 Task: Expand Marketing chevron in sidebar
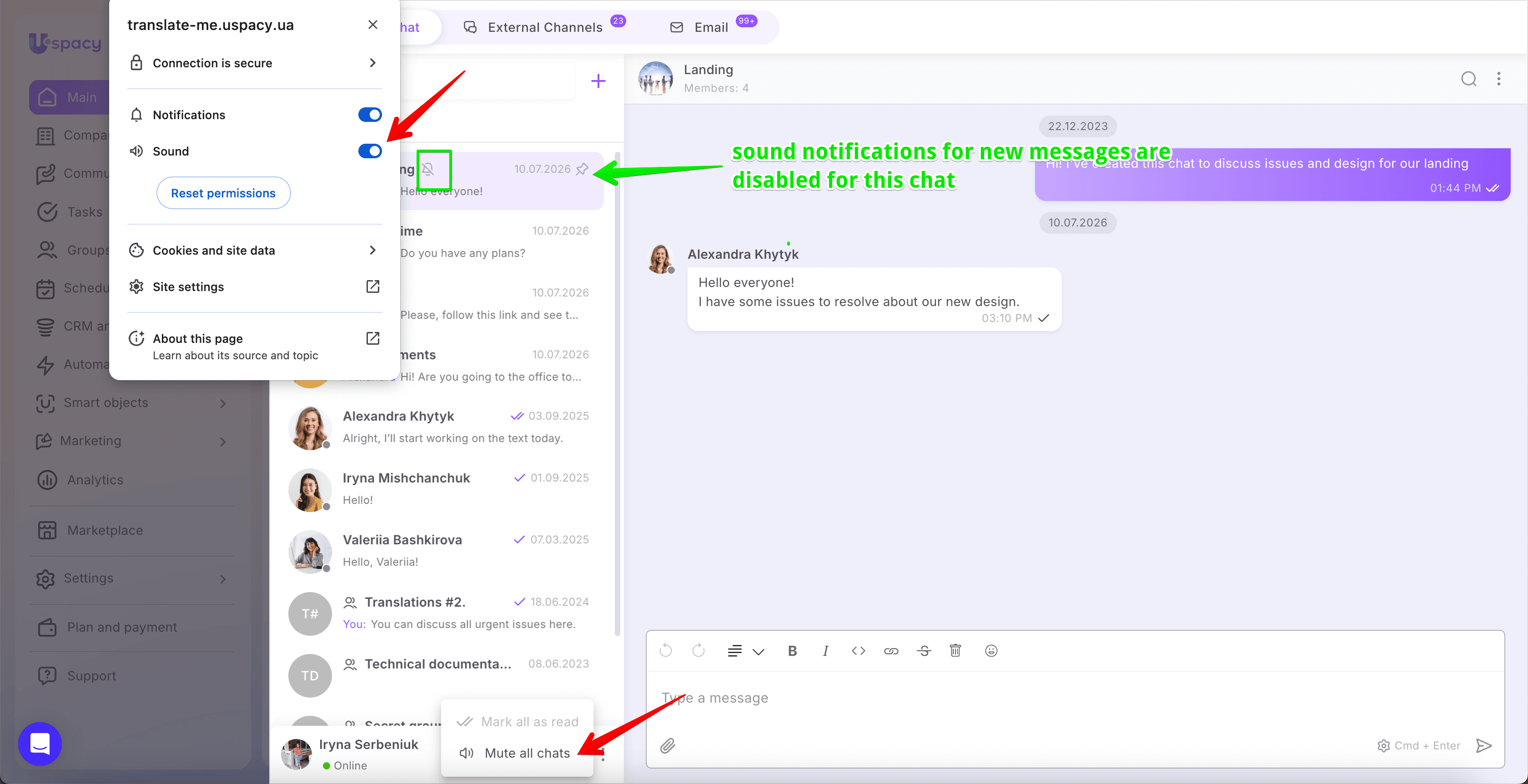tap(223, 441)
